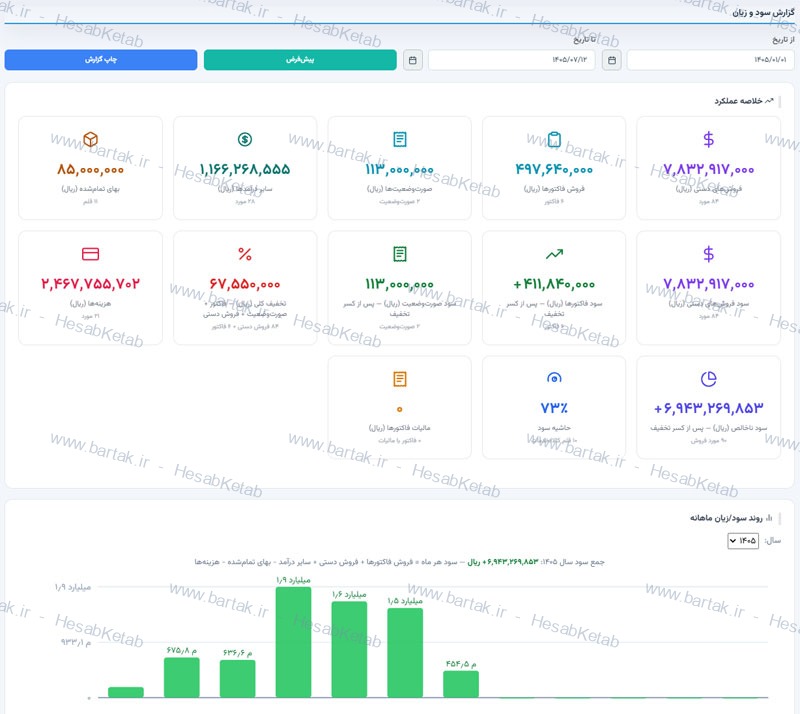
Task: Click the trend icon beside the خلاصه عملکرد heading
Action: 769,101
